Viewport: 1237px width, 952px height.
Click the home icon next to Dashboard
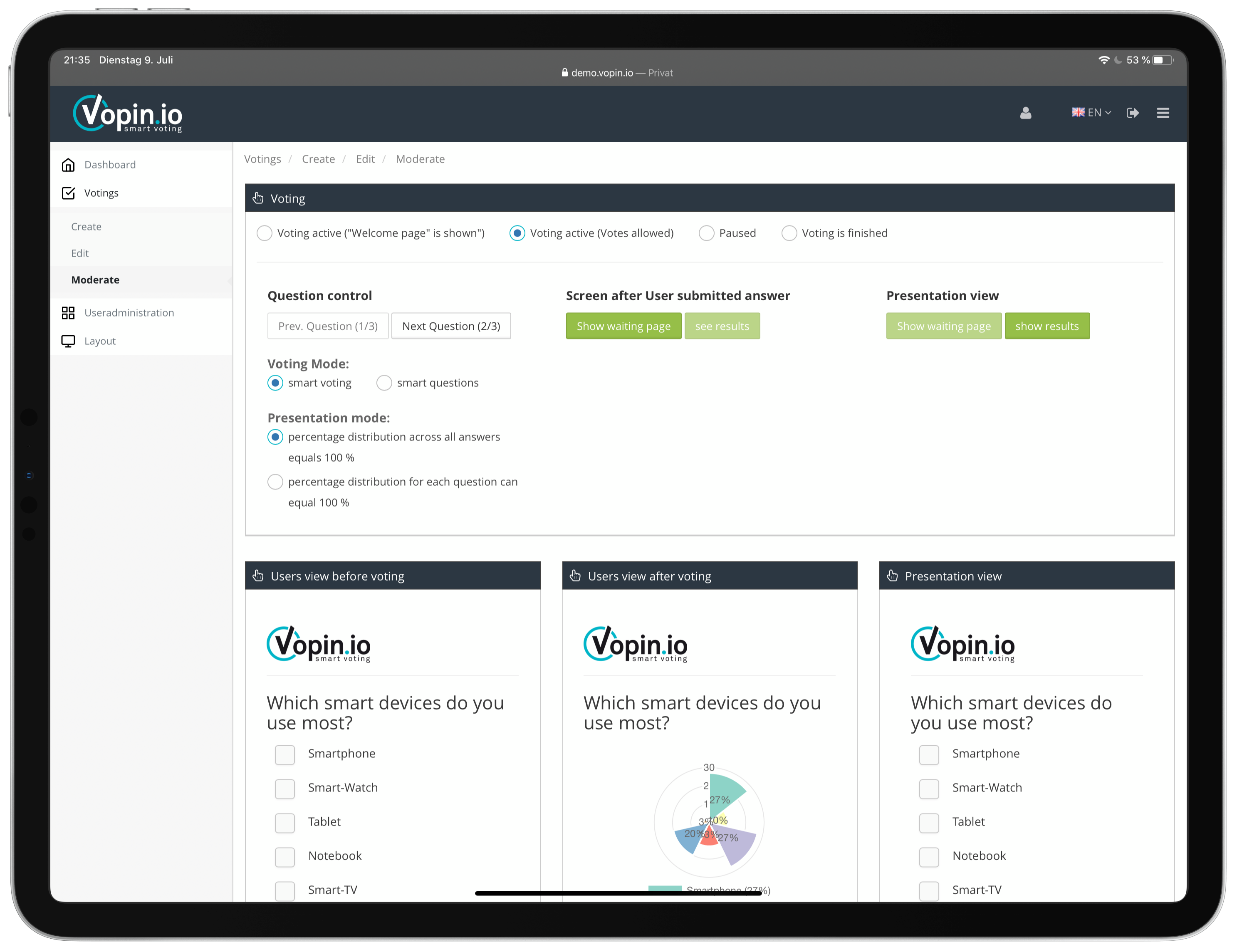[69, 164]
